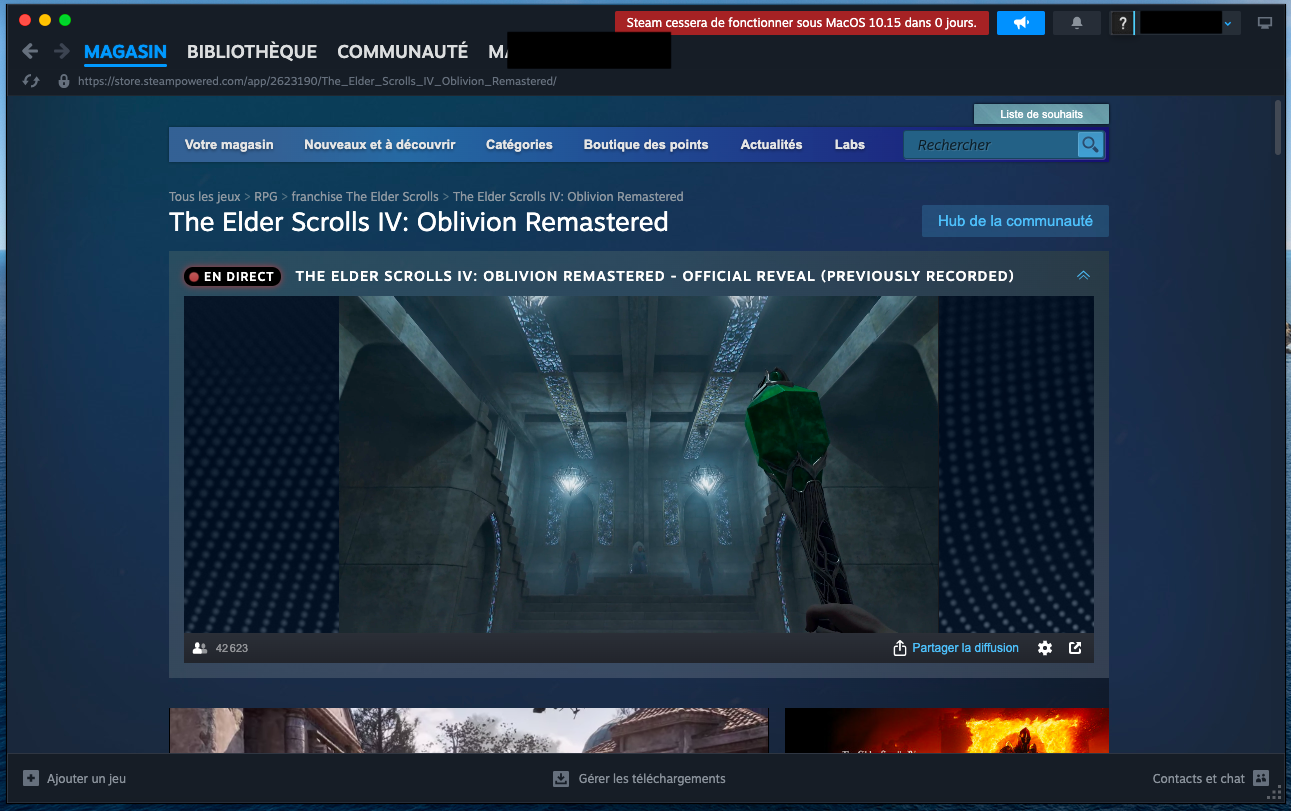Click the page reload icon
The height and width of the screenshot is (811, 1291).
[31, 81]
